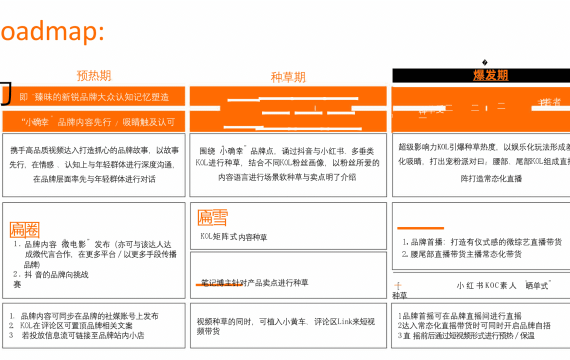
Task: Click the 围绕小确幸品牌点 description box
Action: click(288, 165)
